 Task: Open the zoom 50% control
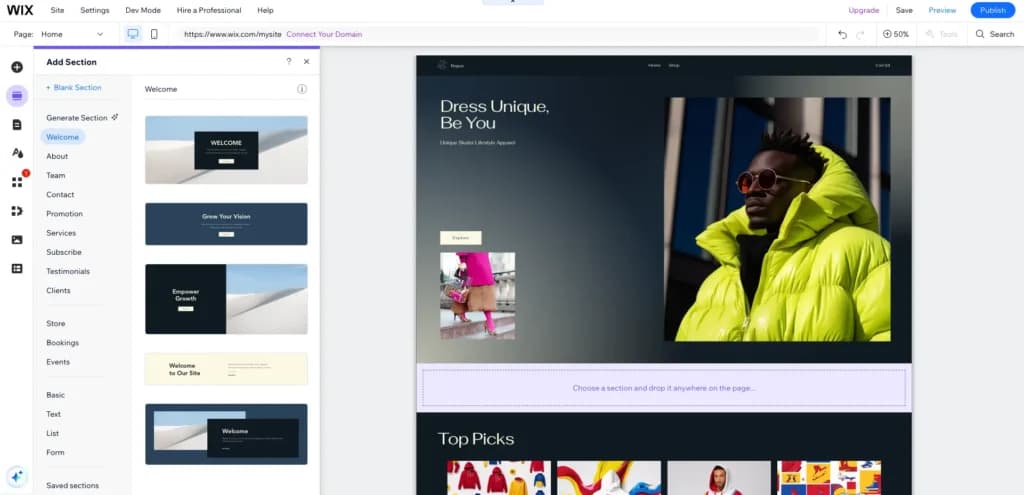tap(896, 34)
